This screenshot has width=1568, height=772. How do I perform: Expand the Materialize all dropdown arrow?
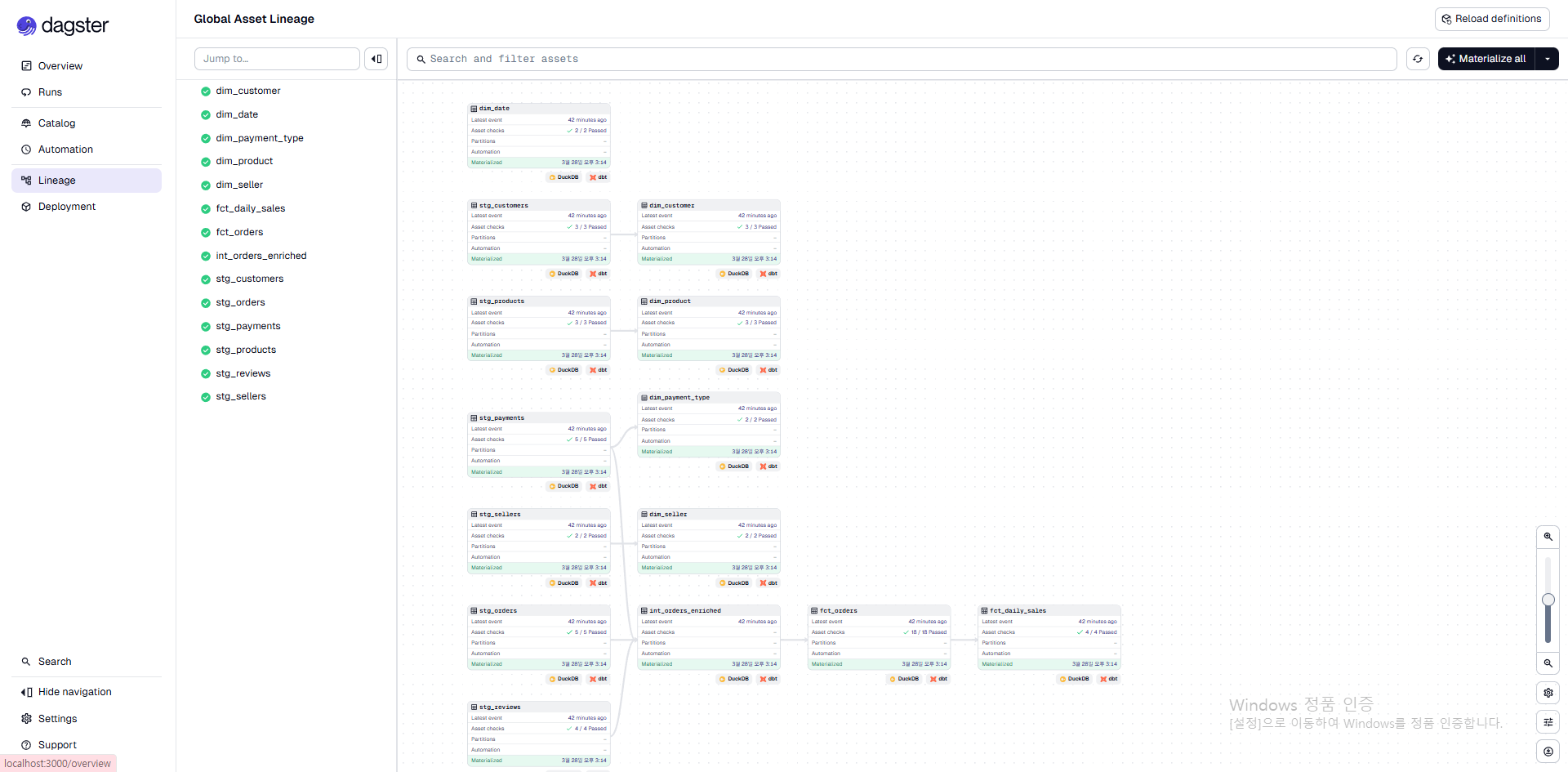pos(1547,59)
